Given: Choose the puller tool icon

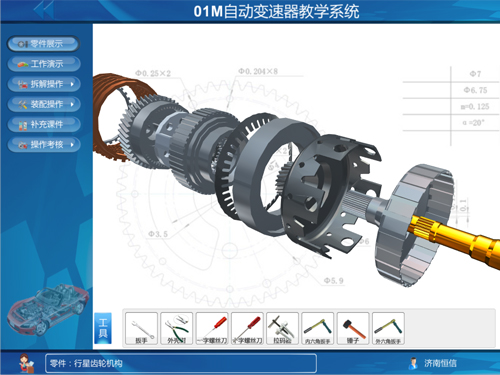Looking at the screenshot, I should [x=282, y=328].
